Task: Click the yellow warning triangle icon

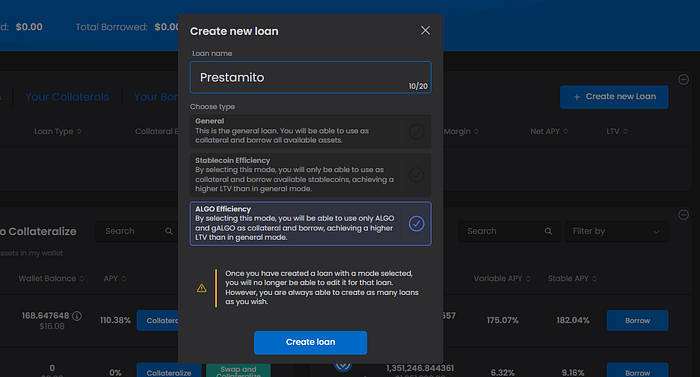Action: coord(202,288)
